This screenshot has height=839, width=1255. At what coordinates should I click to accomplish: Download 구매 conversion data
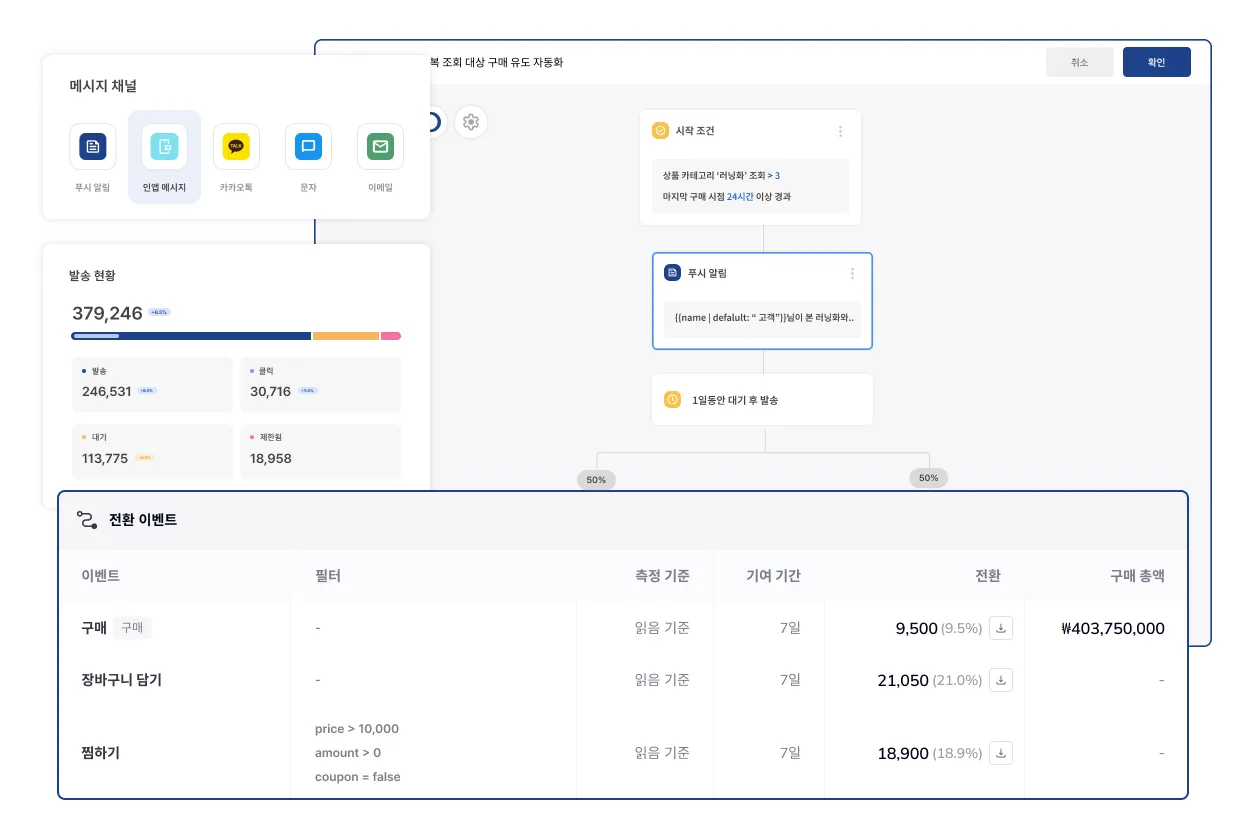[1001, 628]
